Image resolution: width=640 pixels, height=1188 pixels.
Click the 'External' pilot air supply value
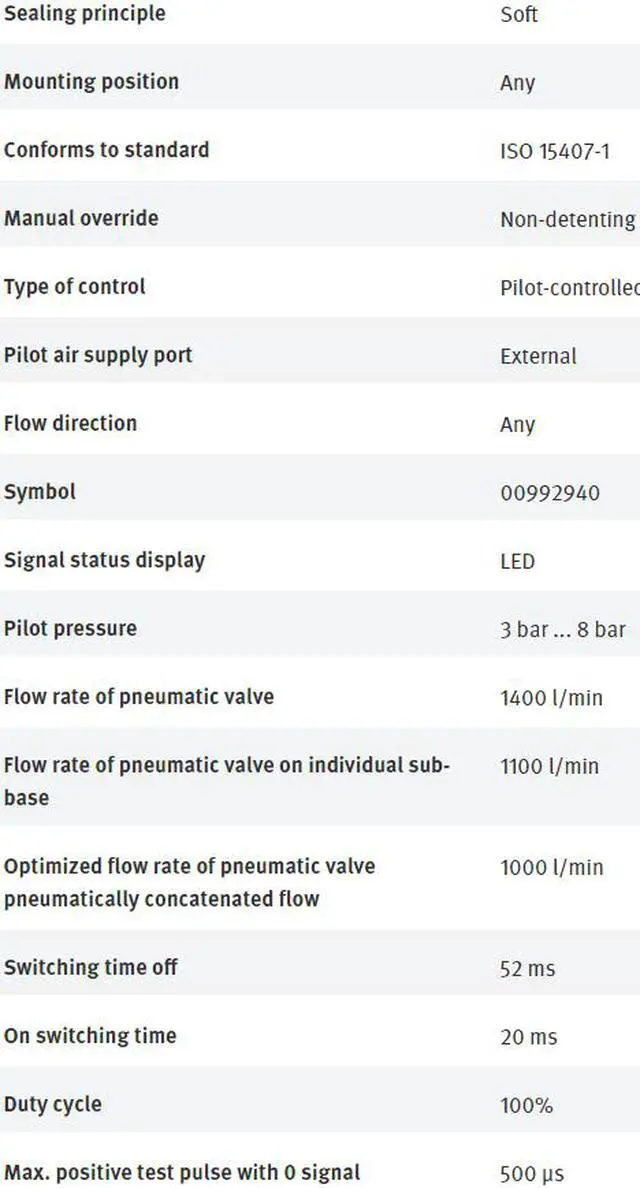coord(538,356)
